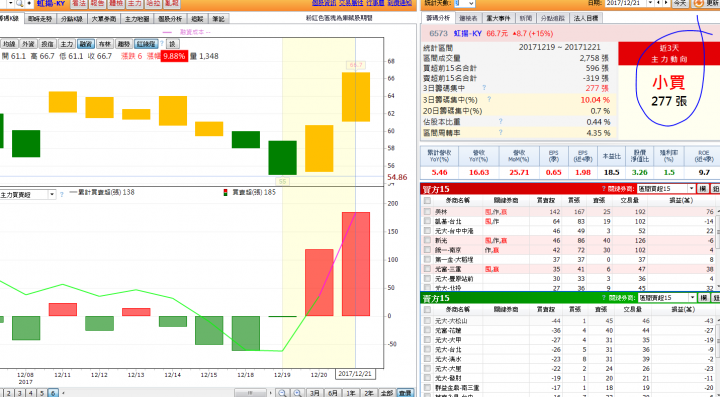Image resolution: width=720 pixels, height=397 pixels.
Task: Tick the checkbox for 凱基-台北 row
Action: 427,221
